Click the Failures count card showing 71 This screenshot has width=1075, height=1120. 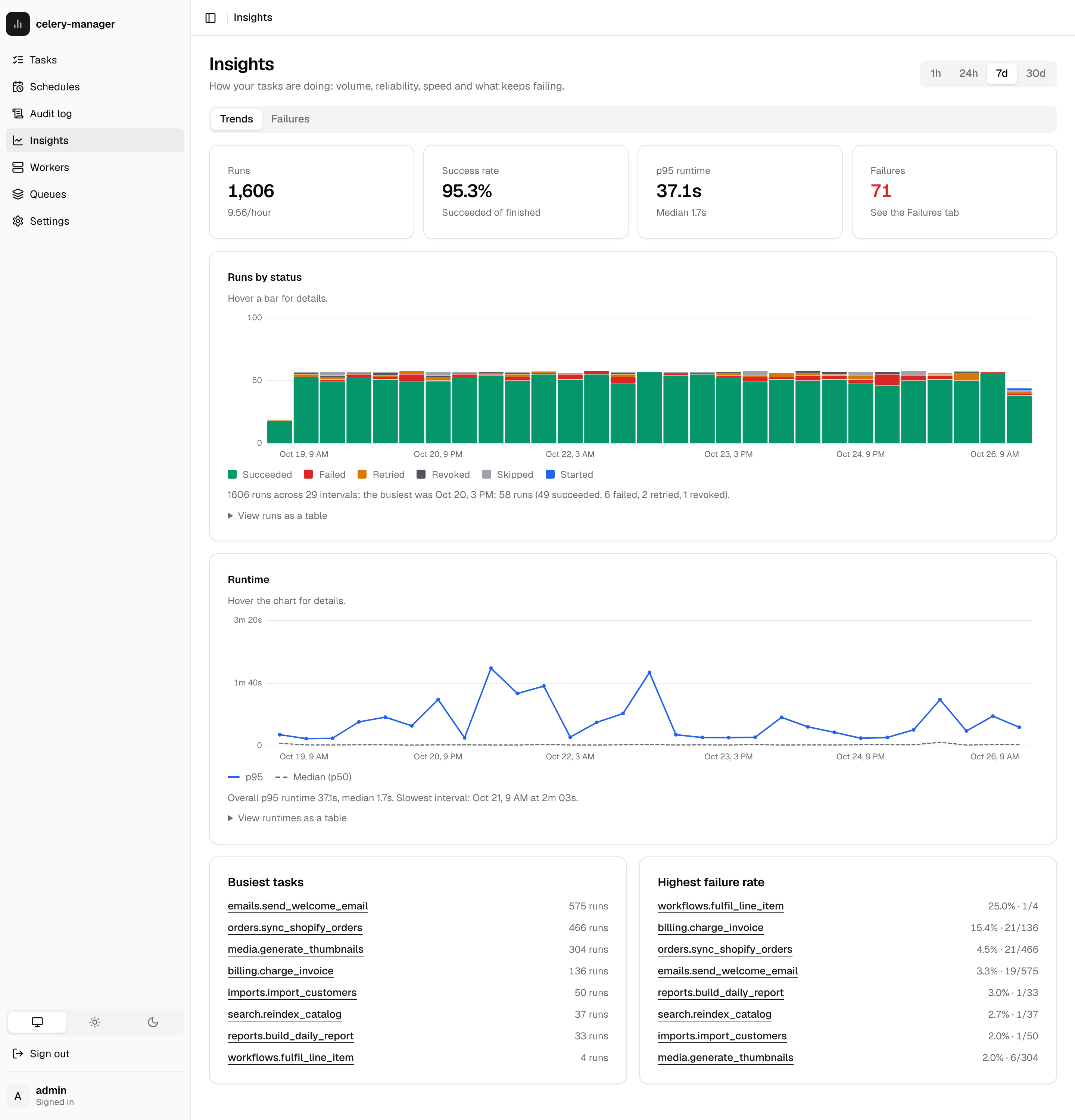[954, 192]
